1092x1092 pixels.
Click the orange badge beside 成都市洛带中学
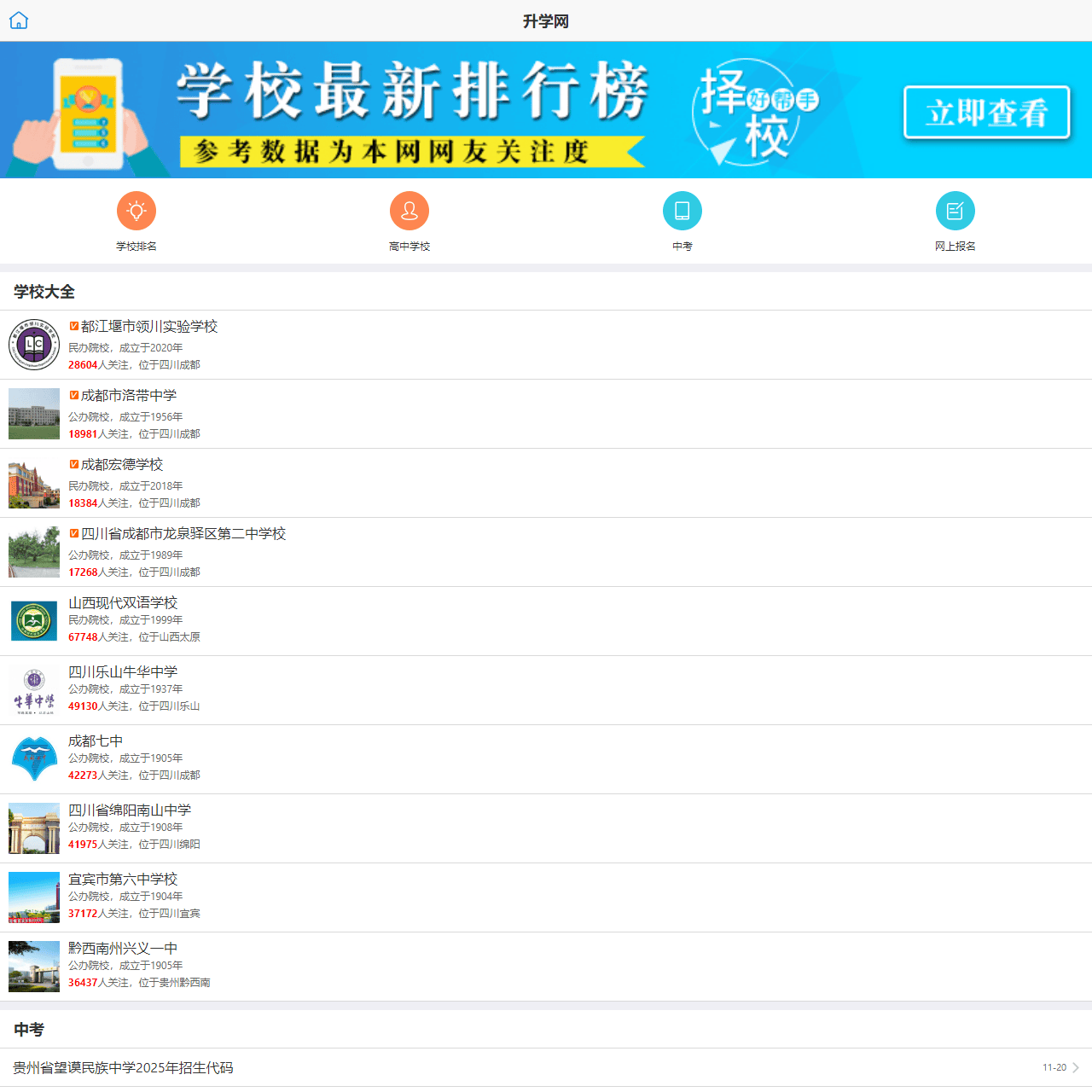tap(74, 395)
